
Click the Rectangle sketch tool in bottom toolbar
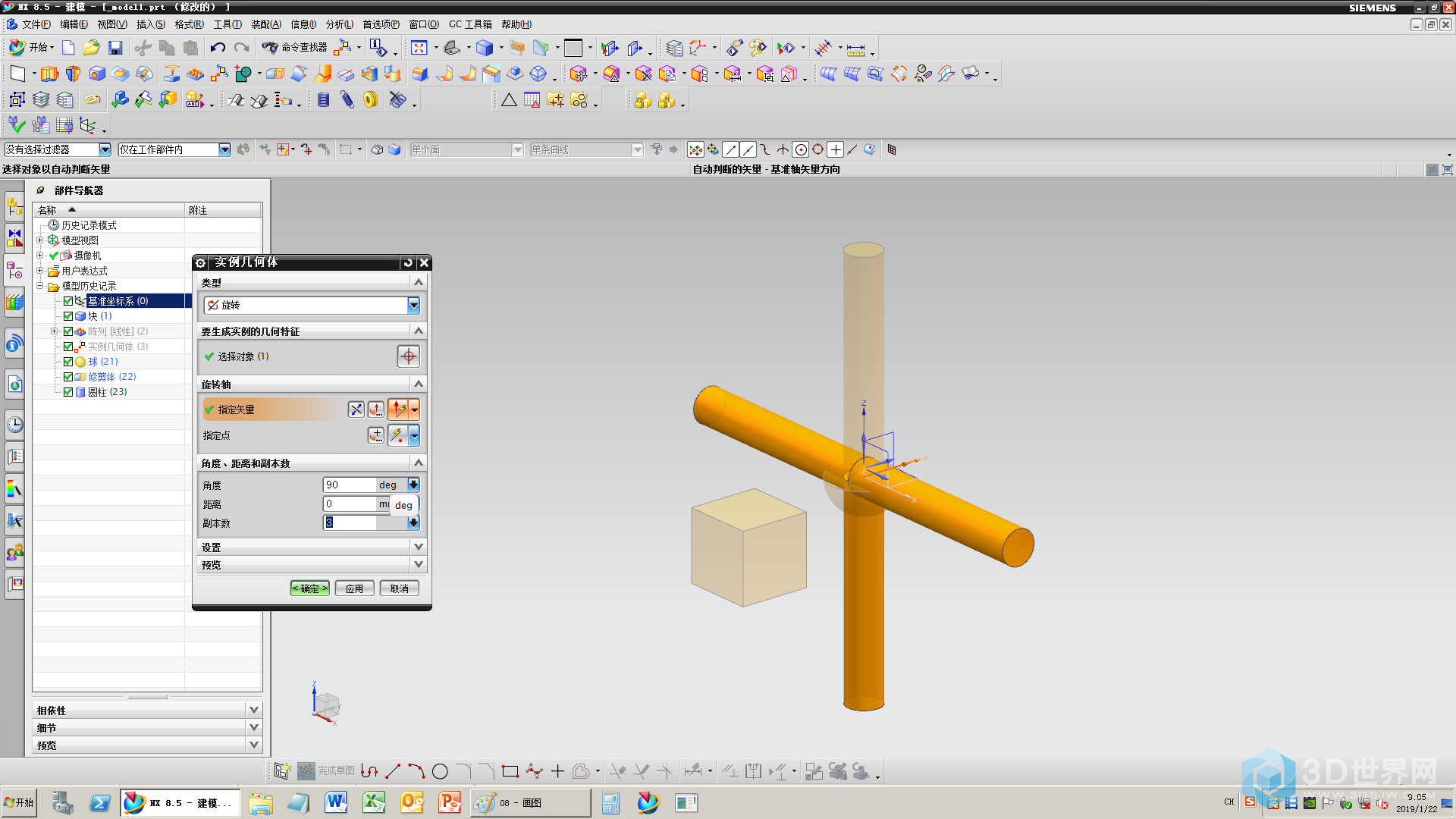(x=510, y=771)
